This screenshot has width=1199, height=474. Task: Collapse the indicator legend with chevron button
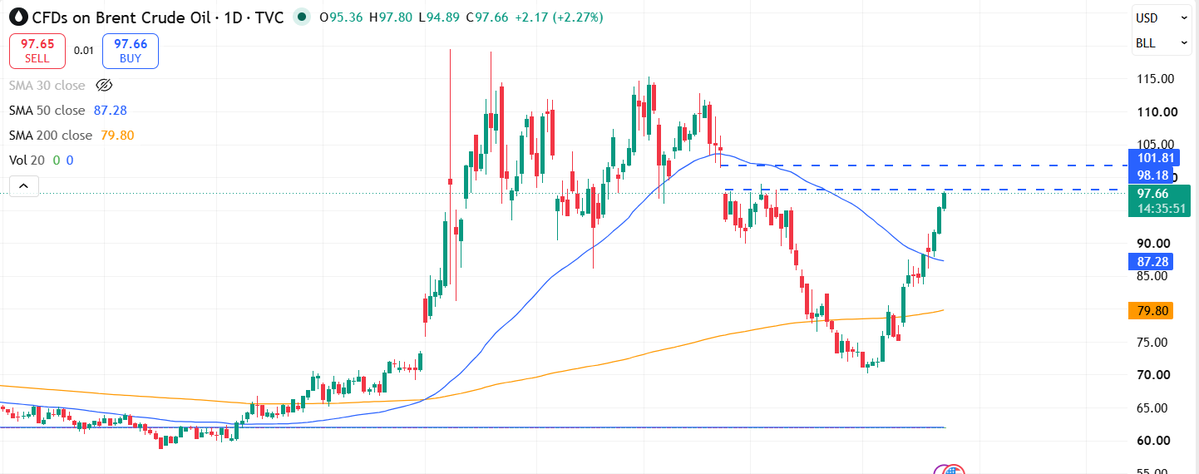click(x=24, y=186)
